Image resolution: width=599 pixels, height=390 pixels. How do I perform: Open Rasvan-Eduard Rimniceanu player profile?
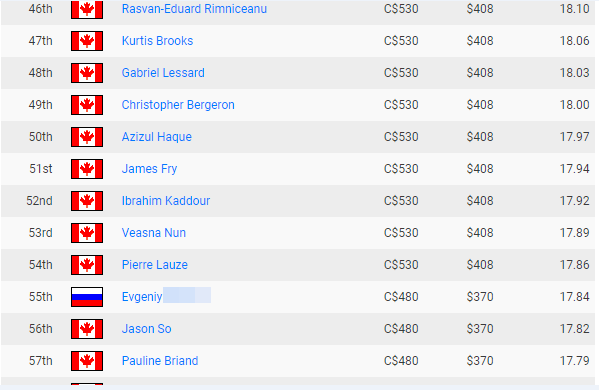194,9
